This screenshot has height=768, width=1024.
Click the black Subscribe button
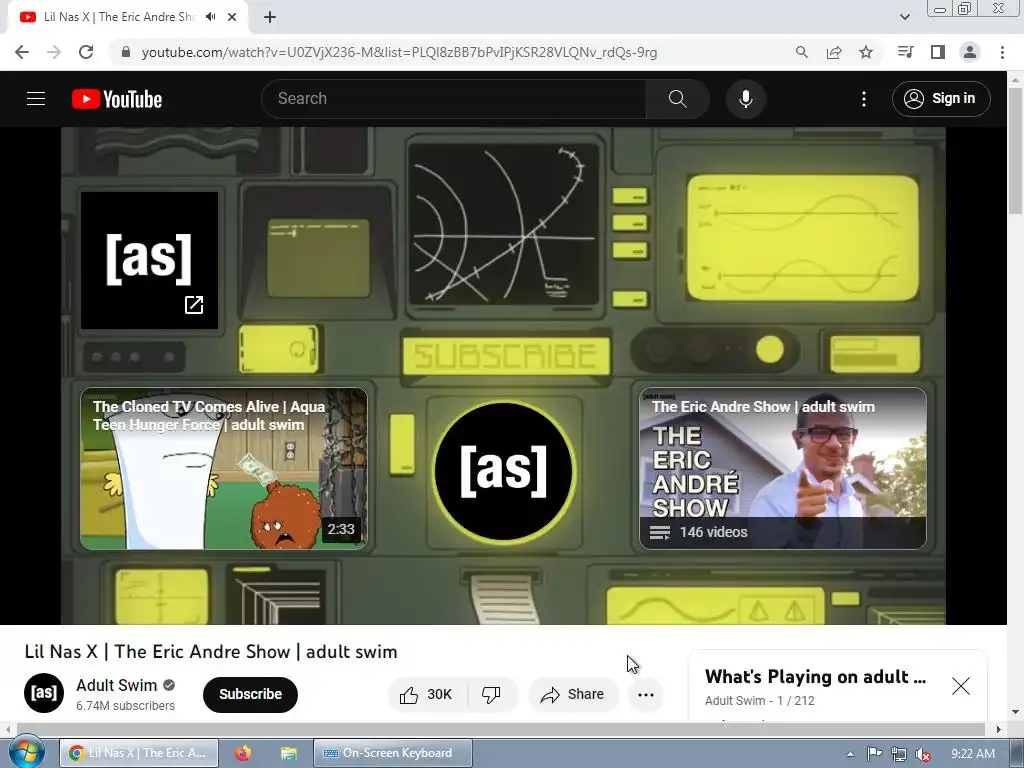coord(250,694)
